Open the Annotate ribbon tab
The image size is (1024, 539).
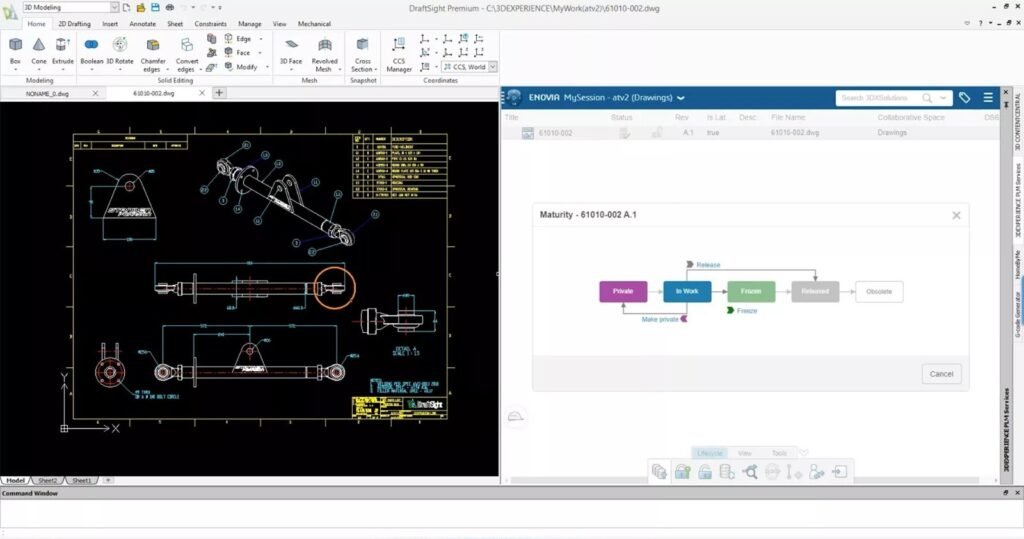point(142,24)
